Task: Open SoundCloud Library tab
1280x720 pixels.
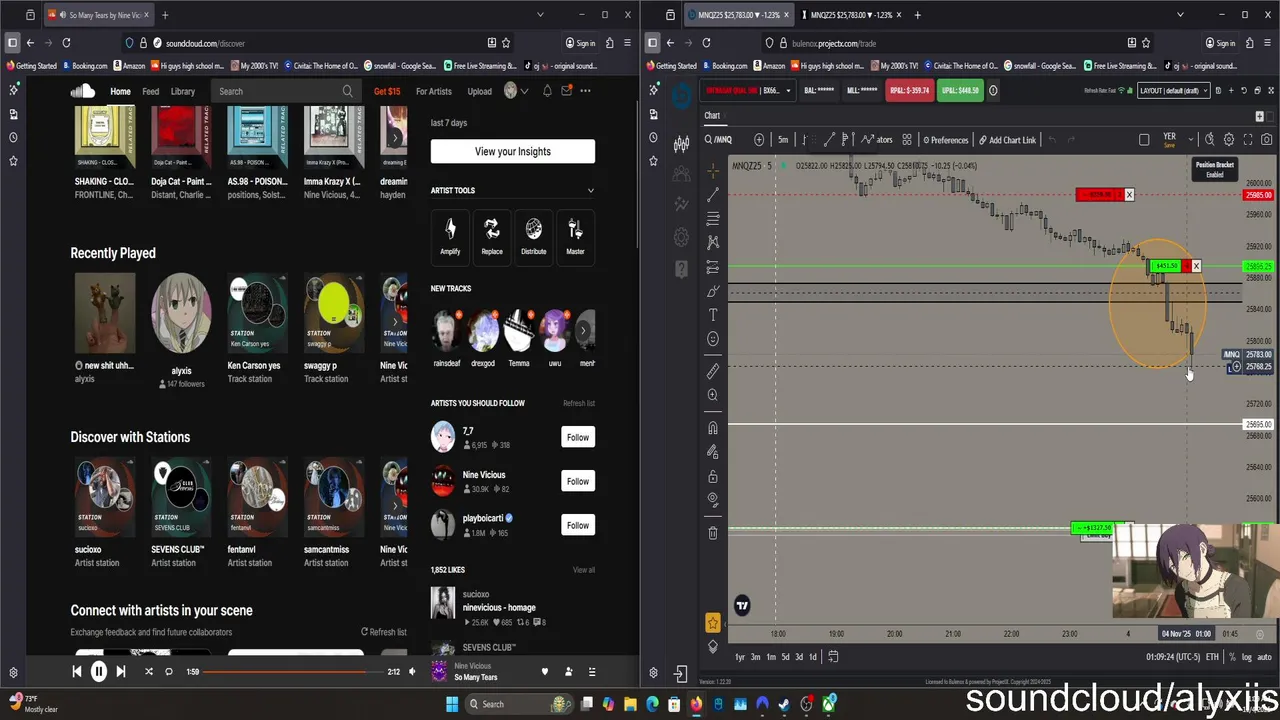Action: (x=183, y=91)
